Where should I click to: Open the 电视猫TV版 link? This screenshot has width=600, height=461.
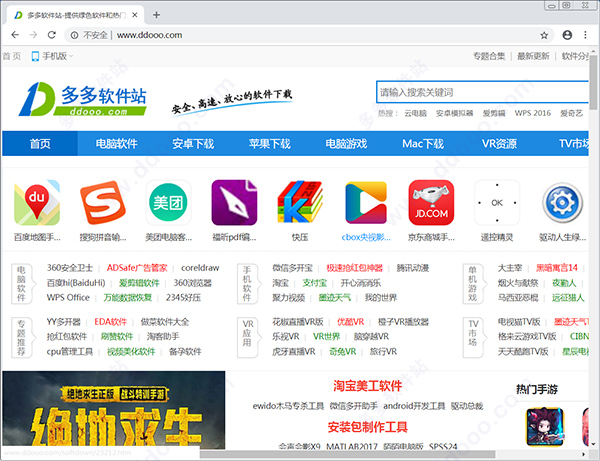(x=519, y=322)
